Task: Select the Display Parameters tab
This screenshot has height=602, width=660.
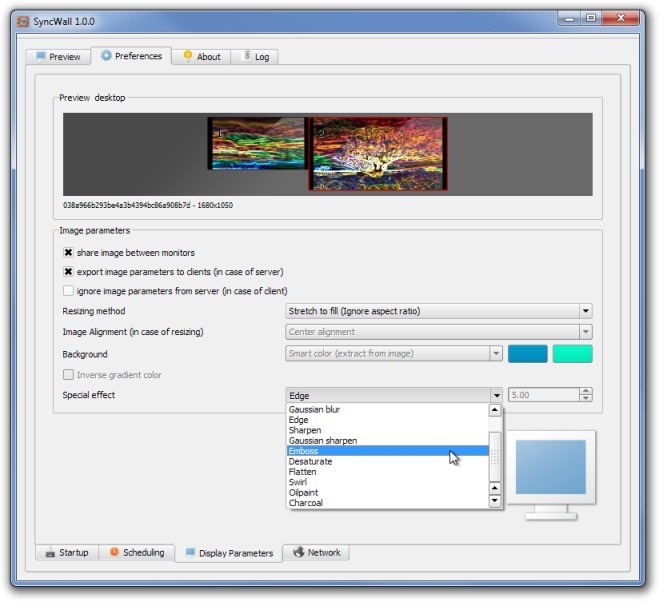Action: 229,553
